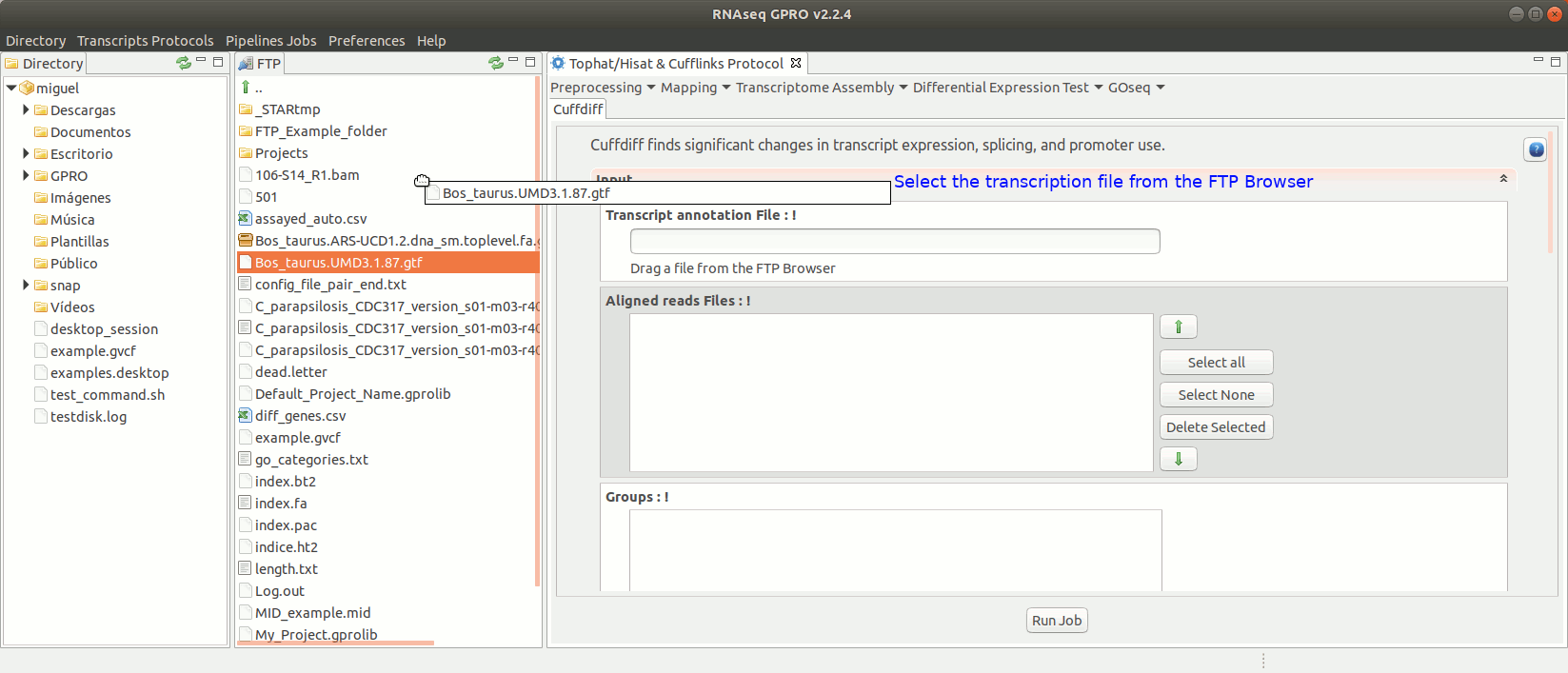Click the Transcript annotation File field
The height and width of the screenshot is (673, 1568).
(x=894, y=242)
